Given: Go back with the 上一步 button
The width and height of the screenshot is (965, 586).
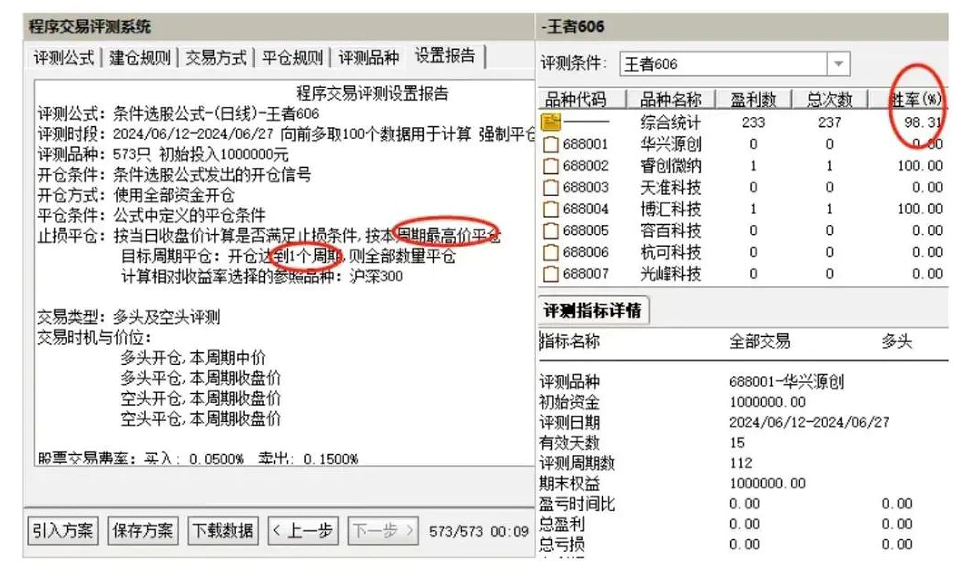Looking at the screenshot, I should [302, 530].
